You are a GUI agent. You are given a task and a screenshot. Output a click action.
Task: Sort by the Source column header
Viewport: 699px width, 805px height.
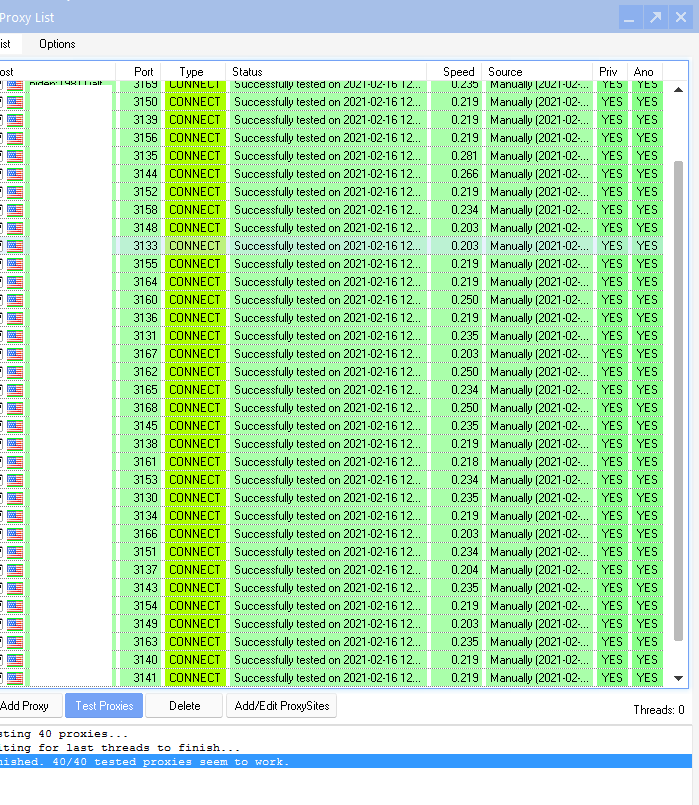point(537,72)
